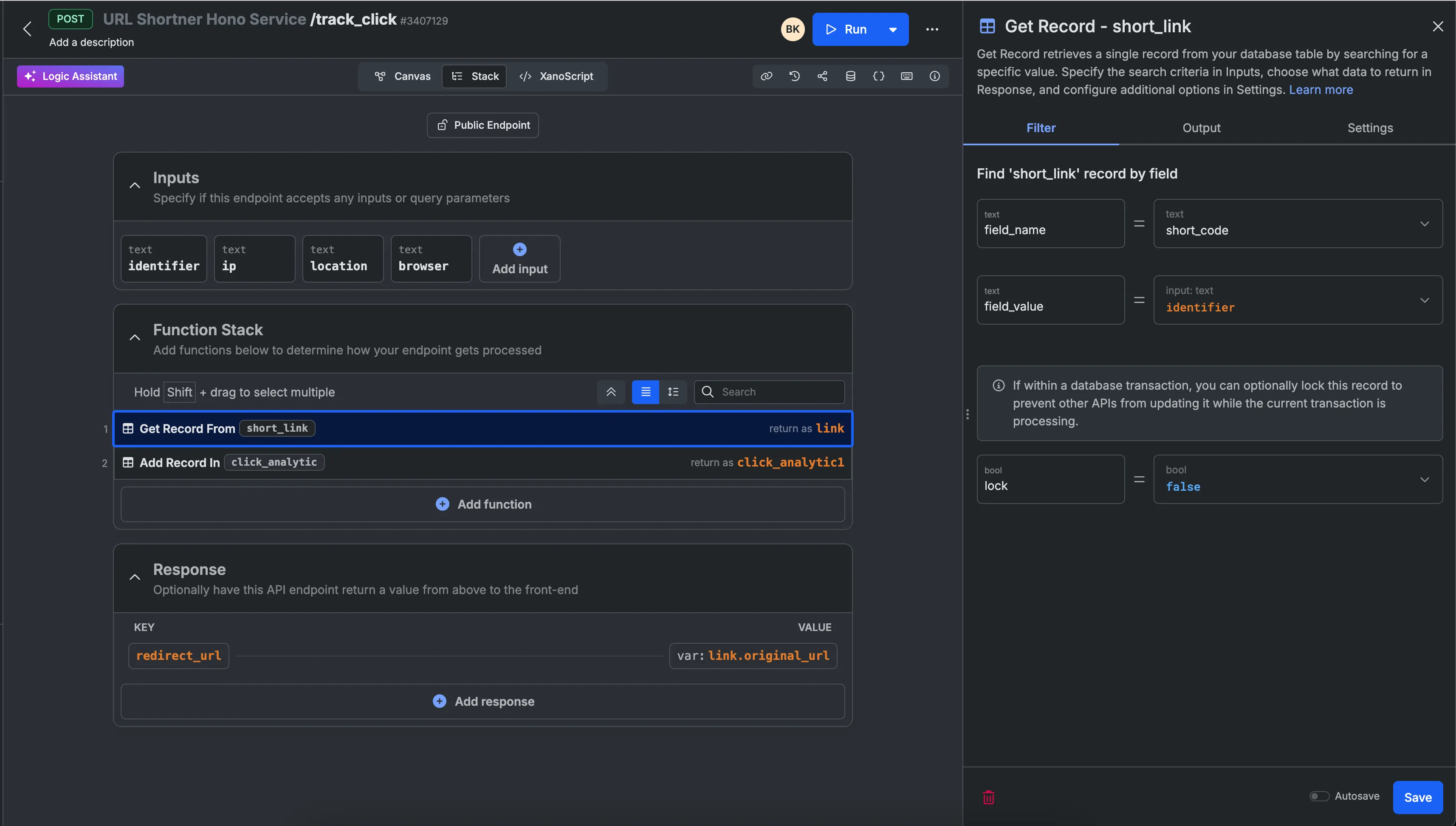
Task: Switch to the XanoScript view
Action: (556, 76)
